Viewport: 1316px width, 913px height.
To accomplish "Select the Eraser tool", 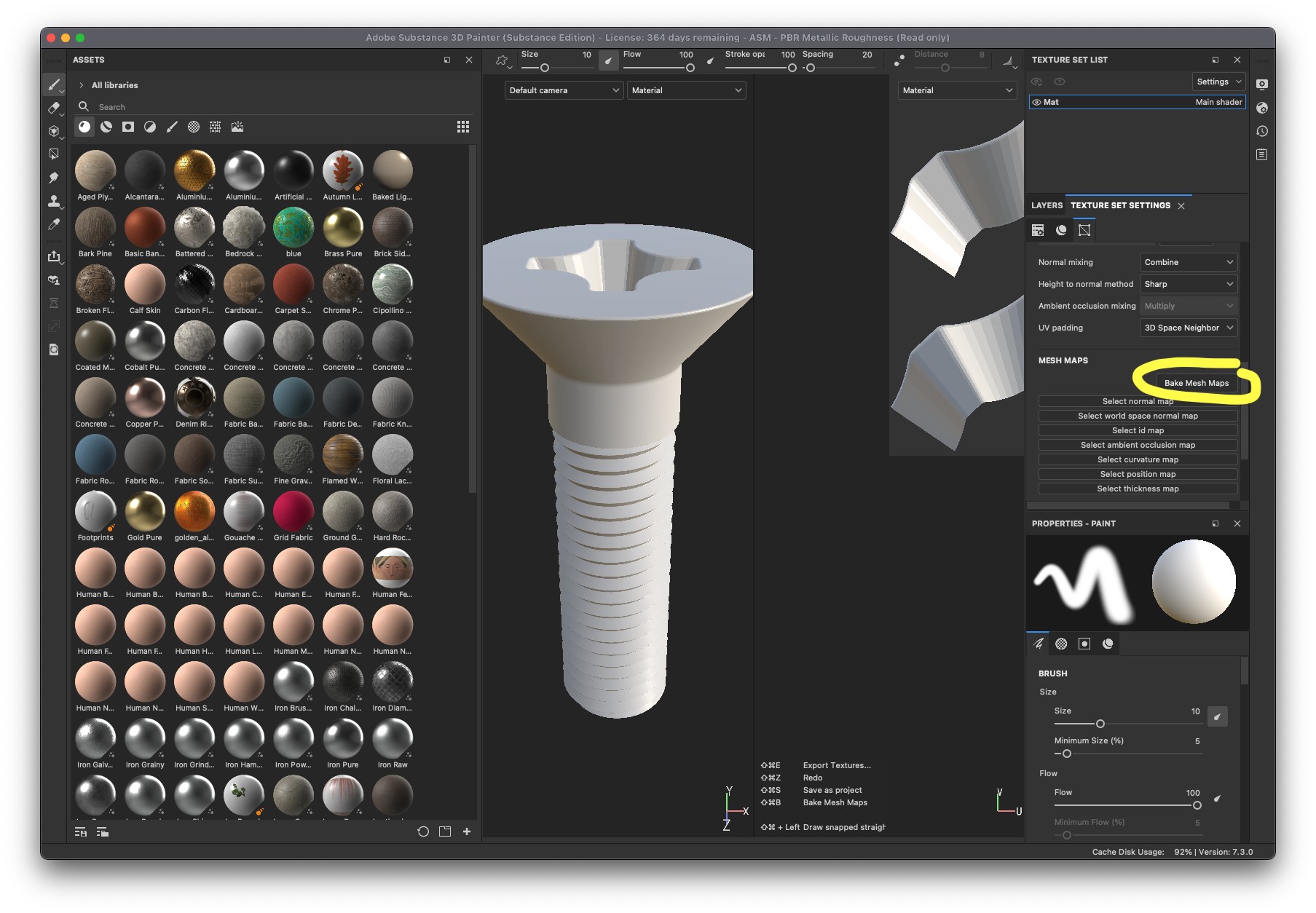I will point(54,108).
